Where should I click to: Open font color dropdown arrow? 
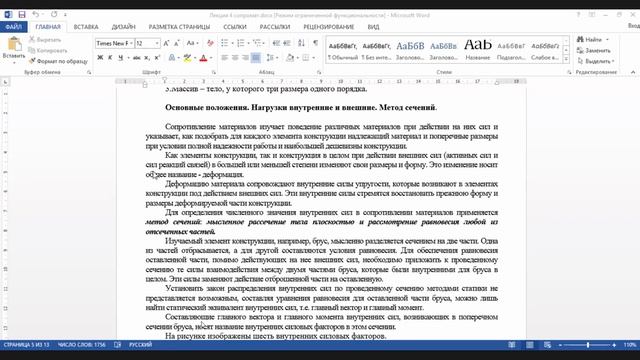click(211, 58)
